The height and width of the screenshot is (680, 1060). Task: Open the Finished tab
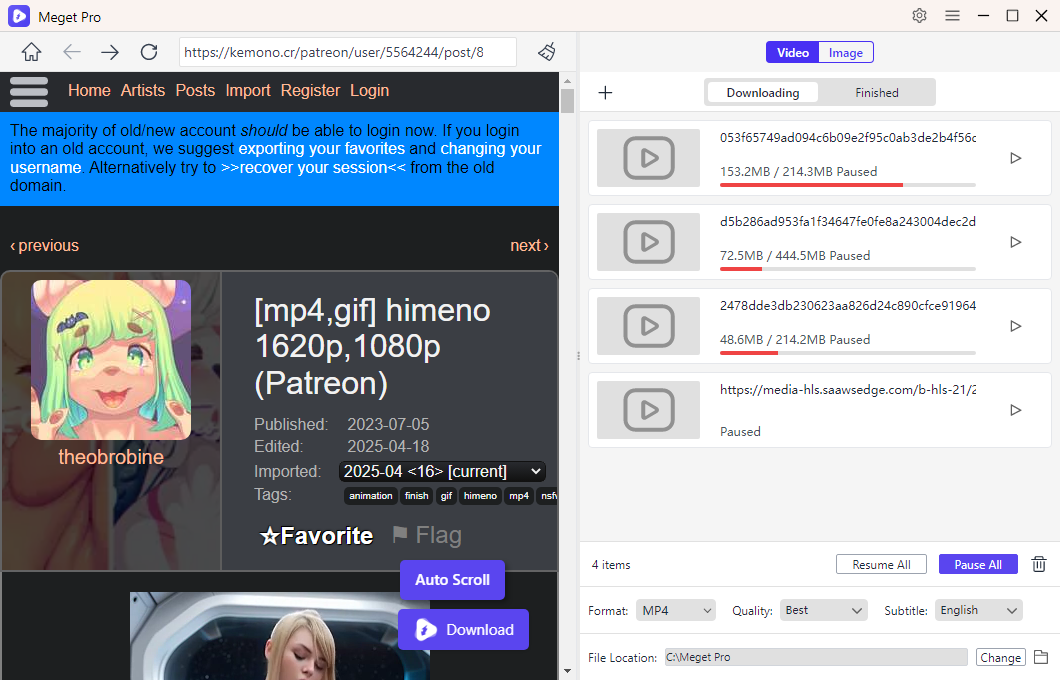point(877,93)
